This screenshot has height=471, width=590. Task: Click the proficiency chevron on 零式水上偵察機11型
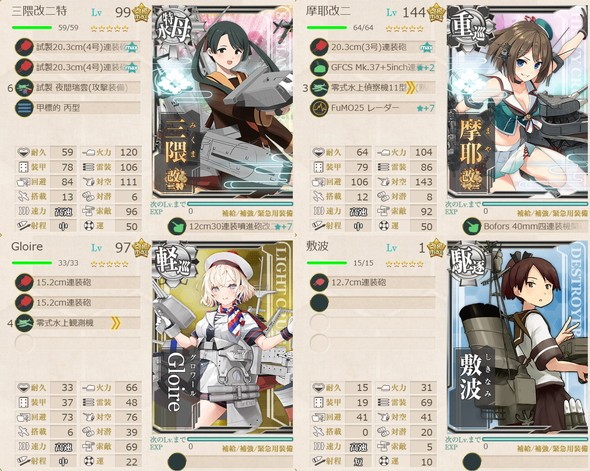pyautogui.click(x=411, y=88)
